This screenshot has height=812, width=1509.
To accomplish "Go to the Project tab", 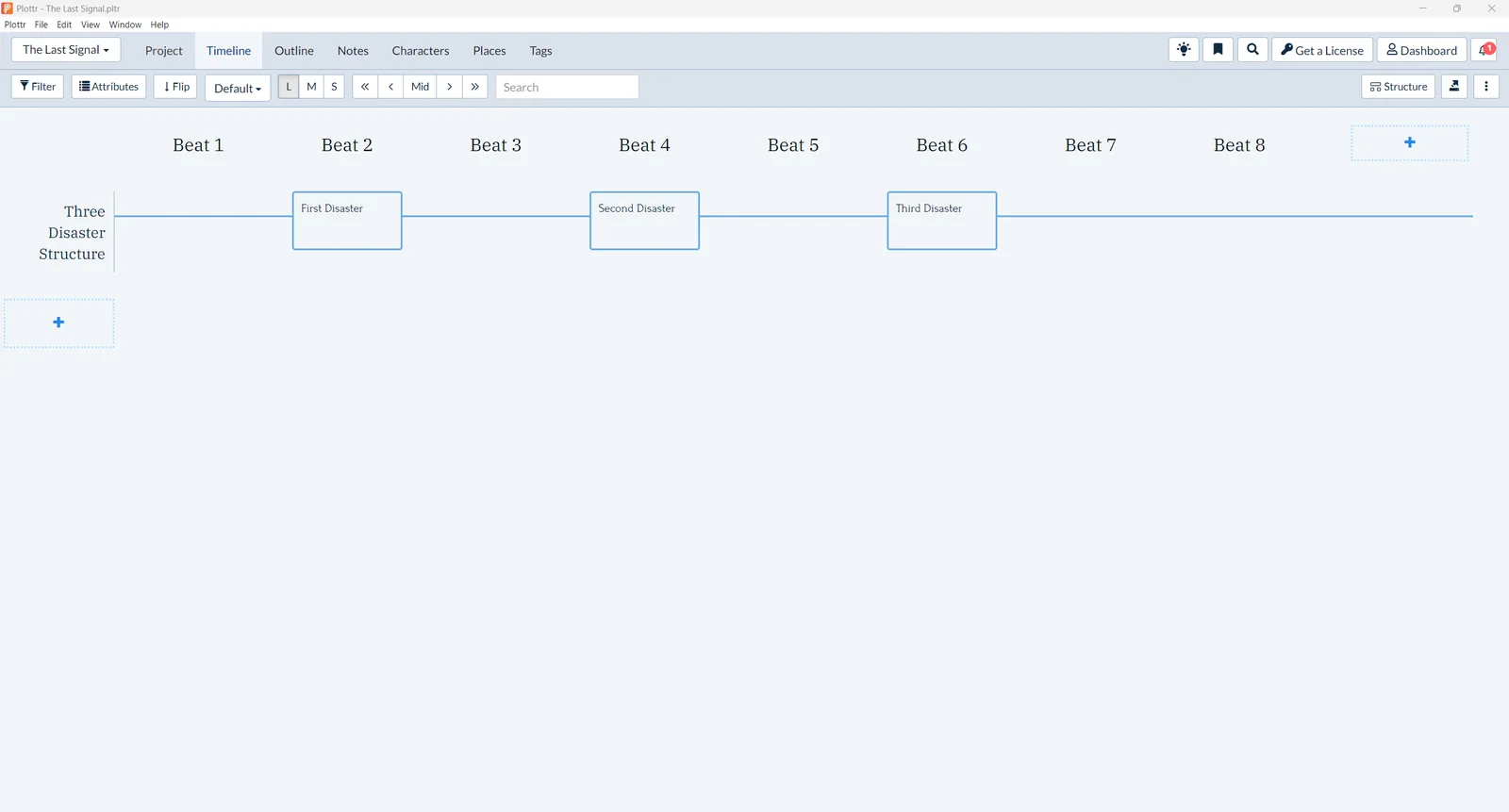I will point(164,51).
